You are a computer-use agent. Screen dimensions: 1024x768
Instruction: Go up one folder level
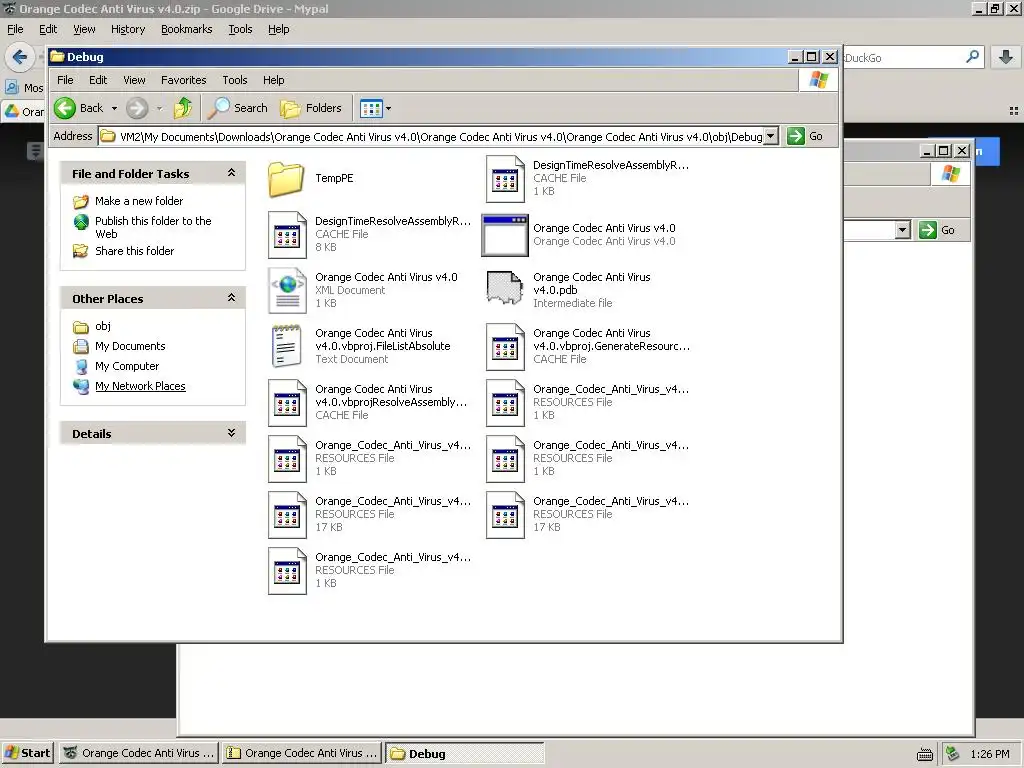tap(183, 108)
